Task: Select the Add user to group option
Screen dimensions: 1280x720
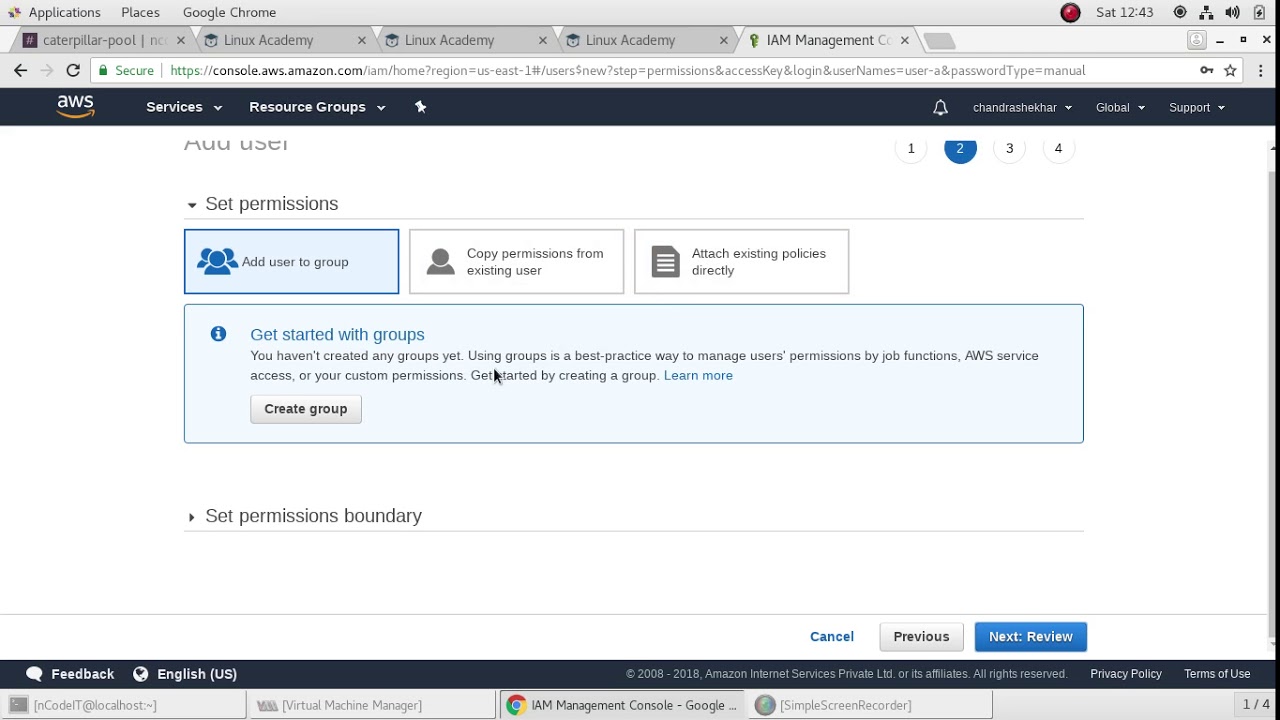Action: pos(291,262)
